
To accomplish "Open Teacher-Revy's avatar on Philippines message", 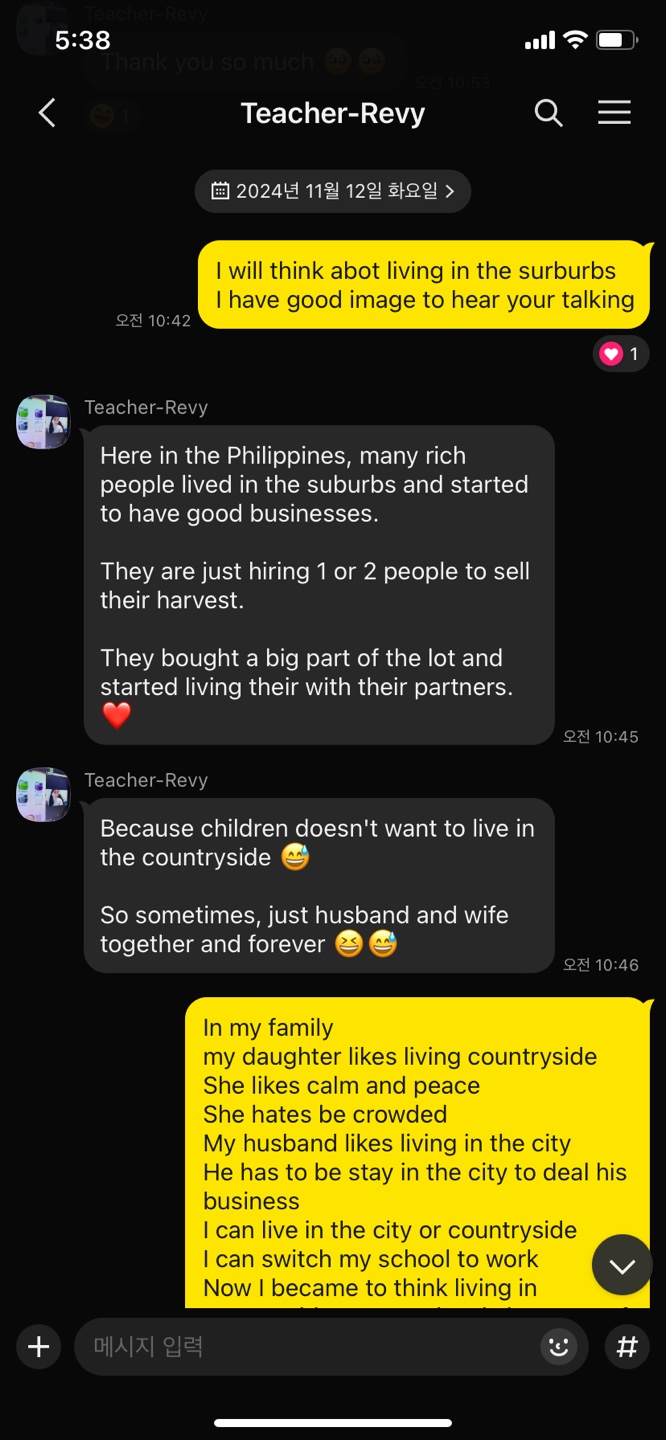I will (43, 421).
